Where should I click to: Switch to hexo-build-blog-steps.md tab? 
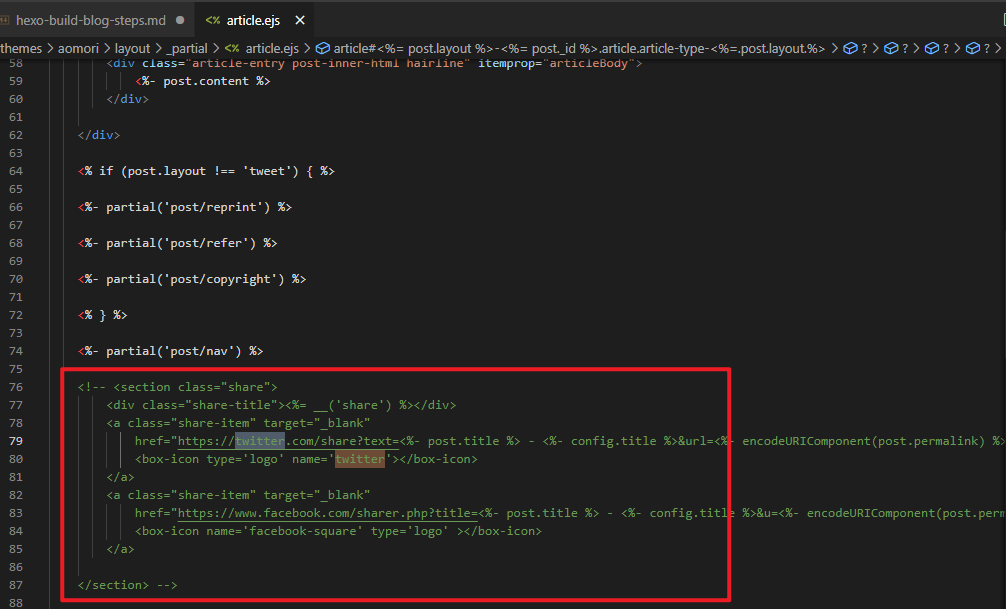coord(90,20)
